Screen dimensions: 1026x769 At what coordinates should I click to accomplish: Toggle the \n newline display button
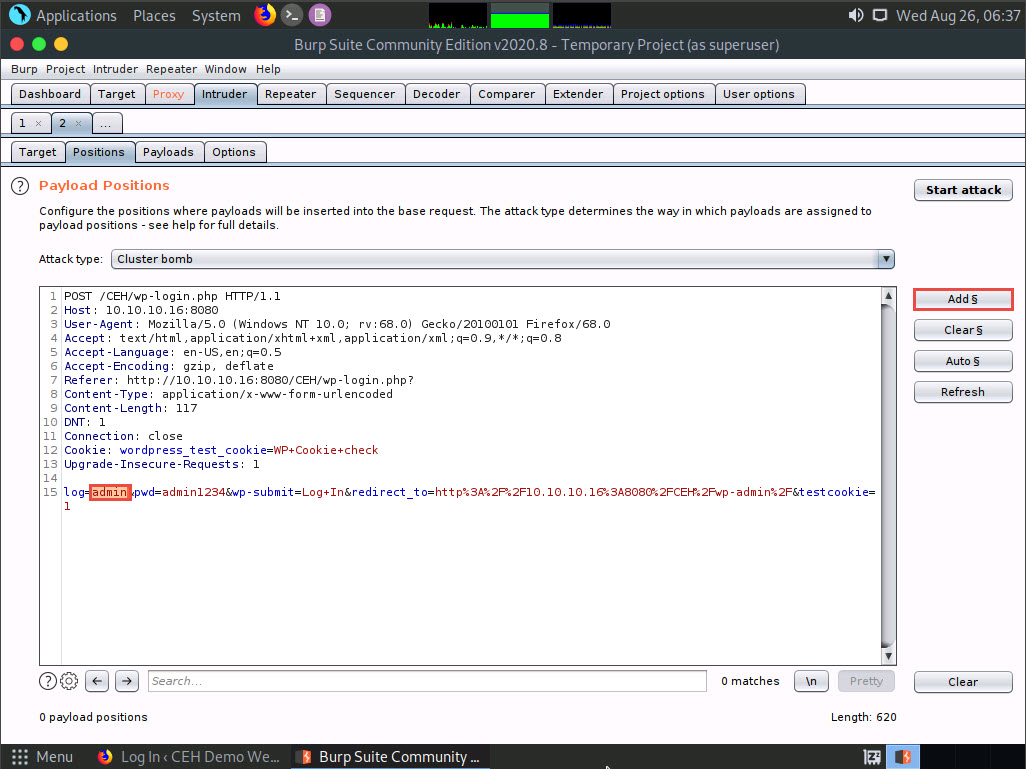click(811, 681)
